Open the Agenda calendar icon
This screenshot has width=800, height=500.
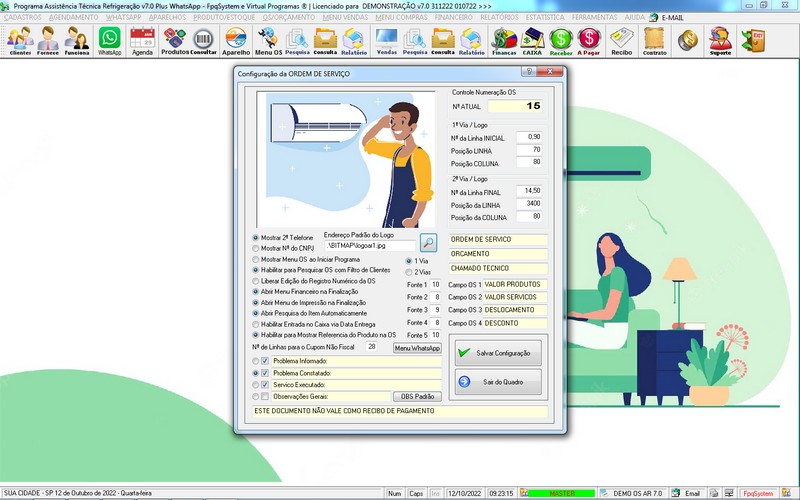coord(142,40)
